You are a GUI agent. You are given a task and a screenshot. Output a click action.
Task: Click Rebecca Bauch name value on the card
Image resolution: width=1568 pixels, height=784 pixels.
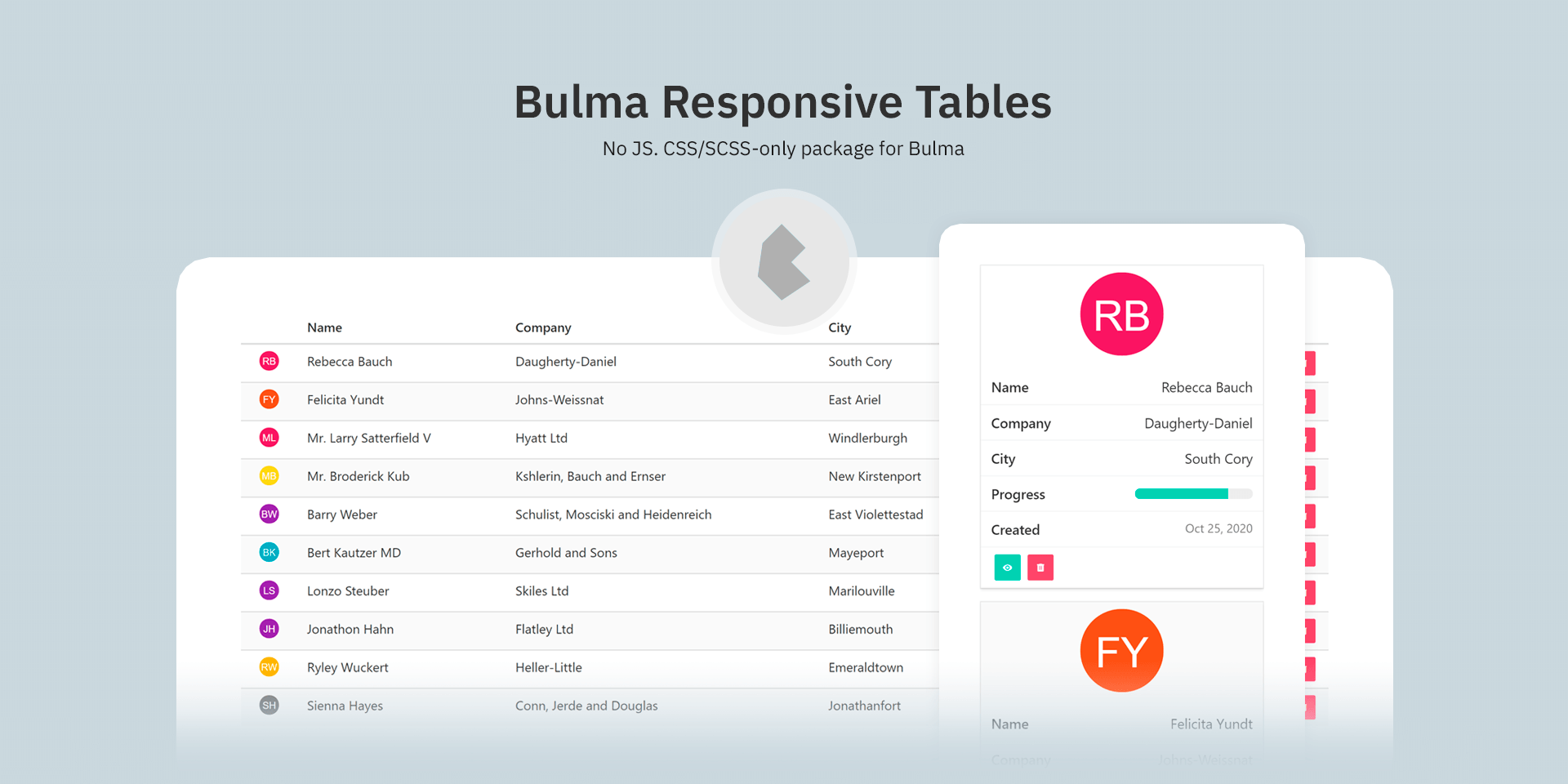pyautogui.click(x=1206, y=388)
